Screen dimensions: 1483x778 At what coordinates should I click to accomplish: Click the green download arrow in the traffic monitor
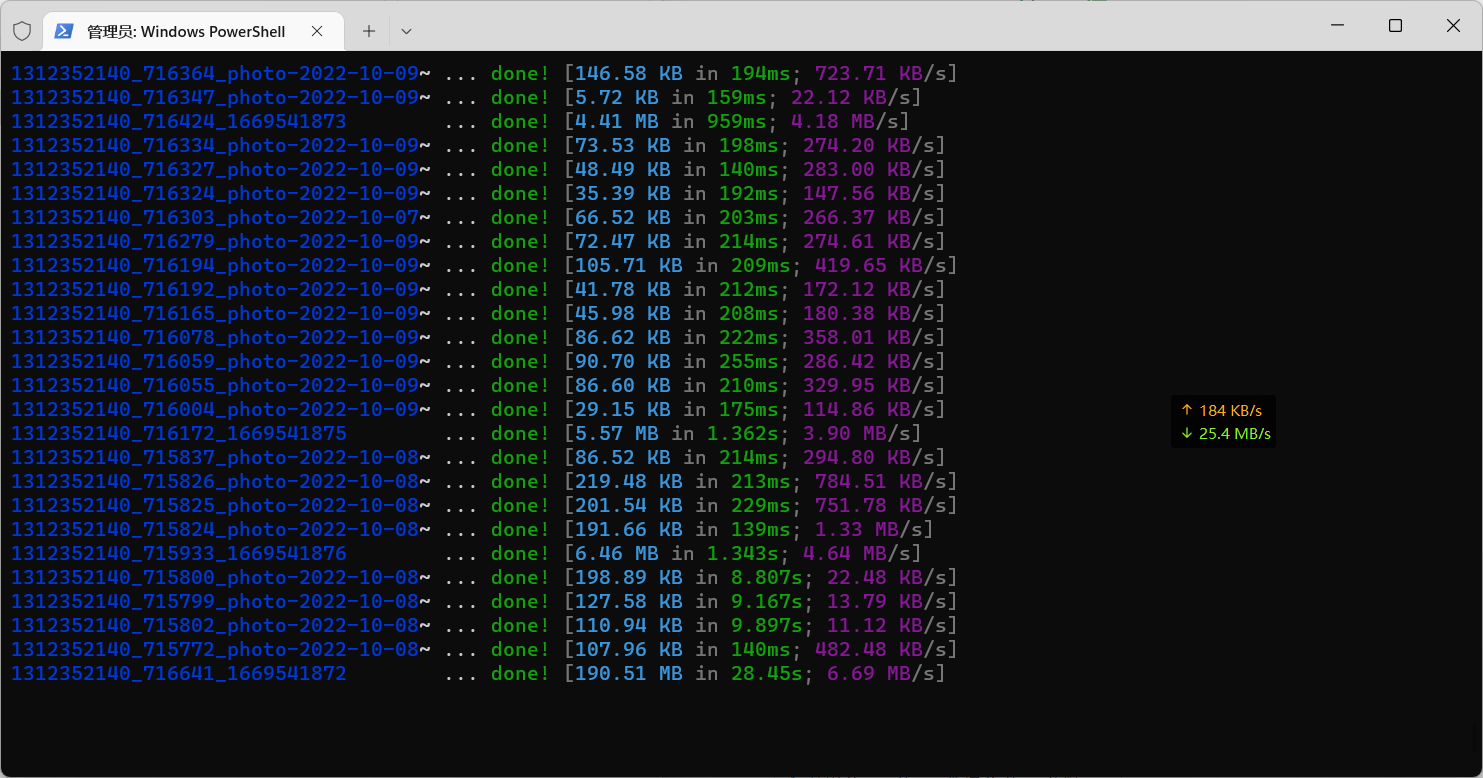(1186, 434)
